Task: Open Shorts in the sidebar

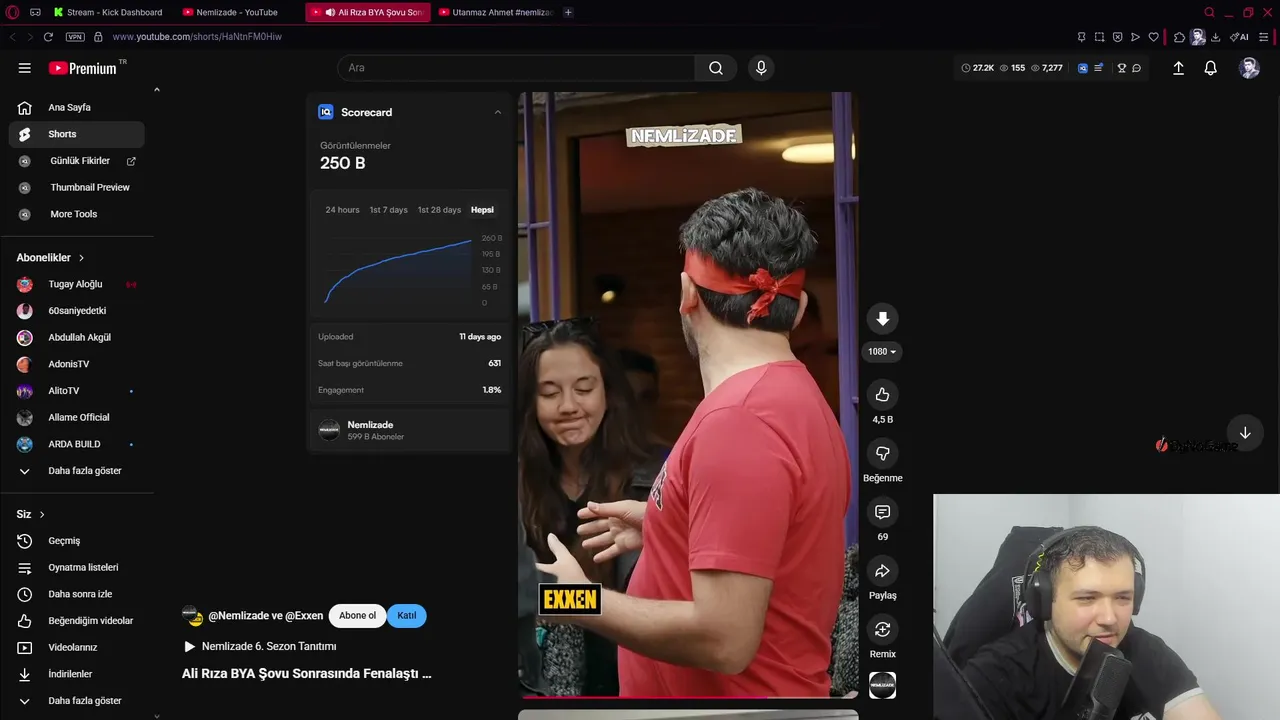Action: [76, 134]
